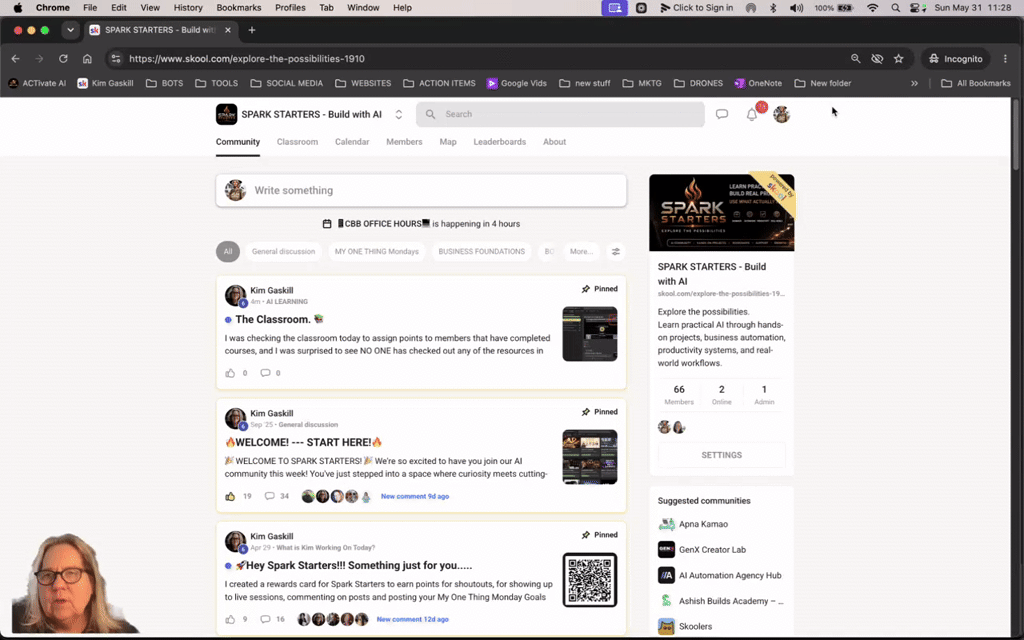Switch to the About tab
The width and height of the screenshot is (1024, 640).
click(x=554, y=142)
